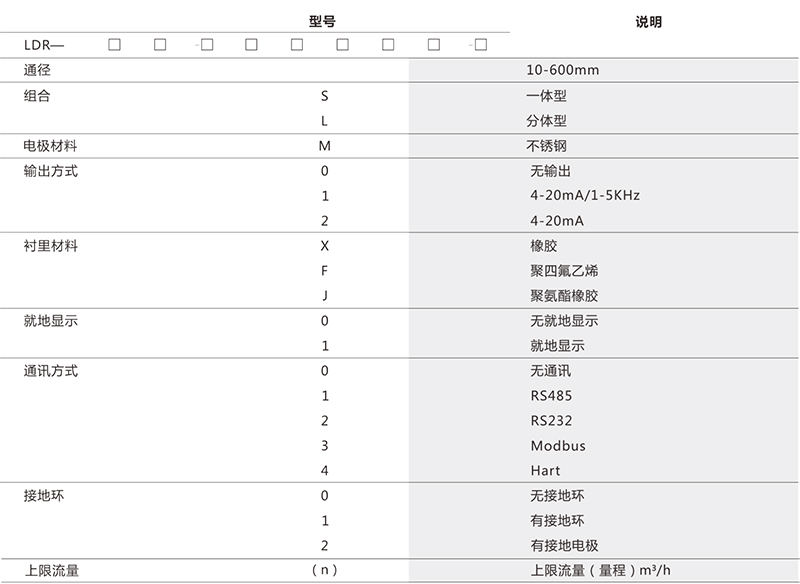800x584 pixels.
Task: Click the last checkbox in LDR row
Action: click(481, 45)
